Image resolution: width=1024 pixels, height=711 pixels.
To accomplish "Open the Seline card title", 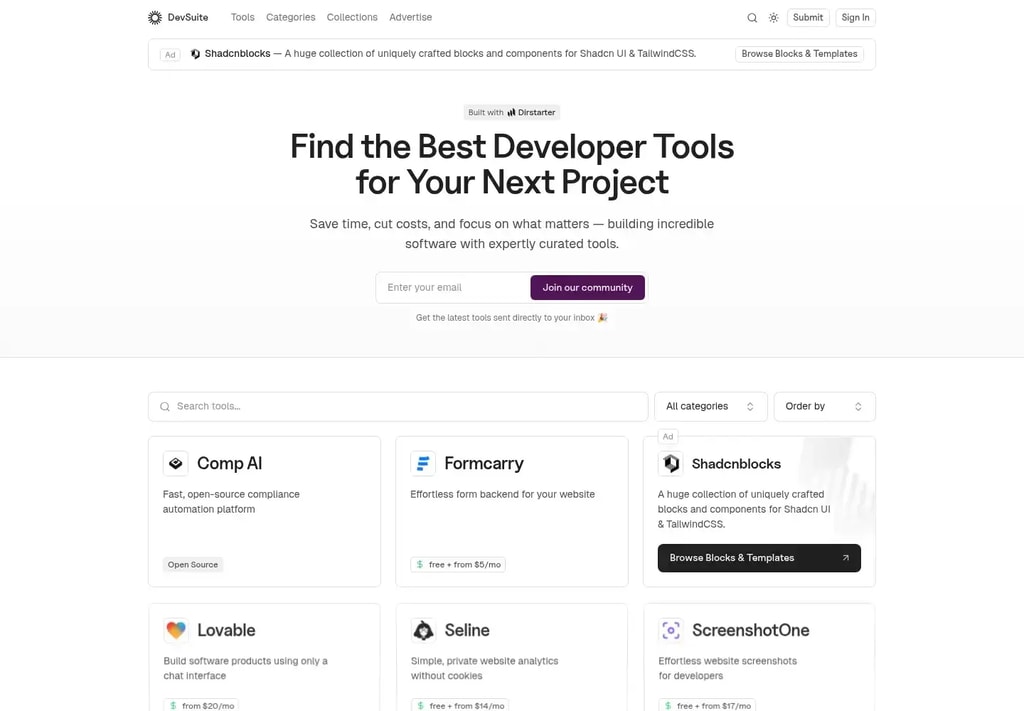I will [x=467, y=630].
